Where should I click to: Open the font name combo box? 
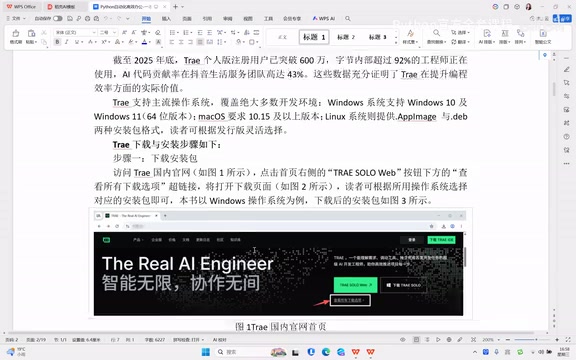(x=76, y=33)
